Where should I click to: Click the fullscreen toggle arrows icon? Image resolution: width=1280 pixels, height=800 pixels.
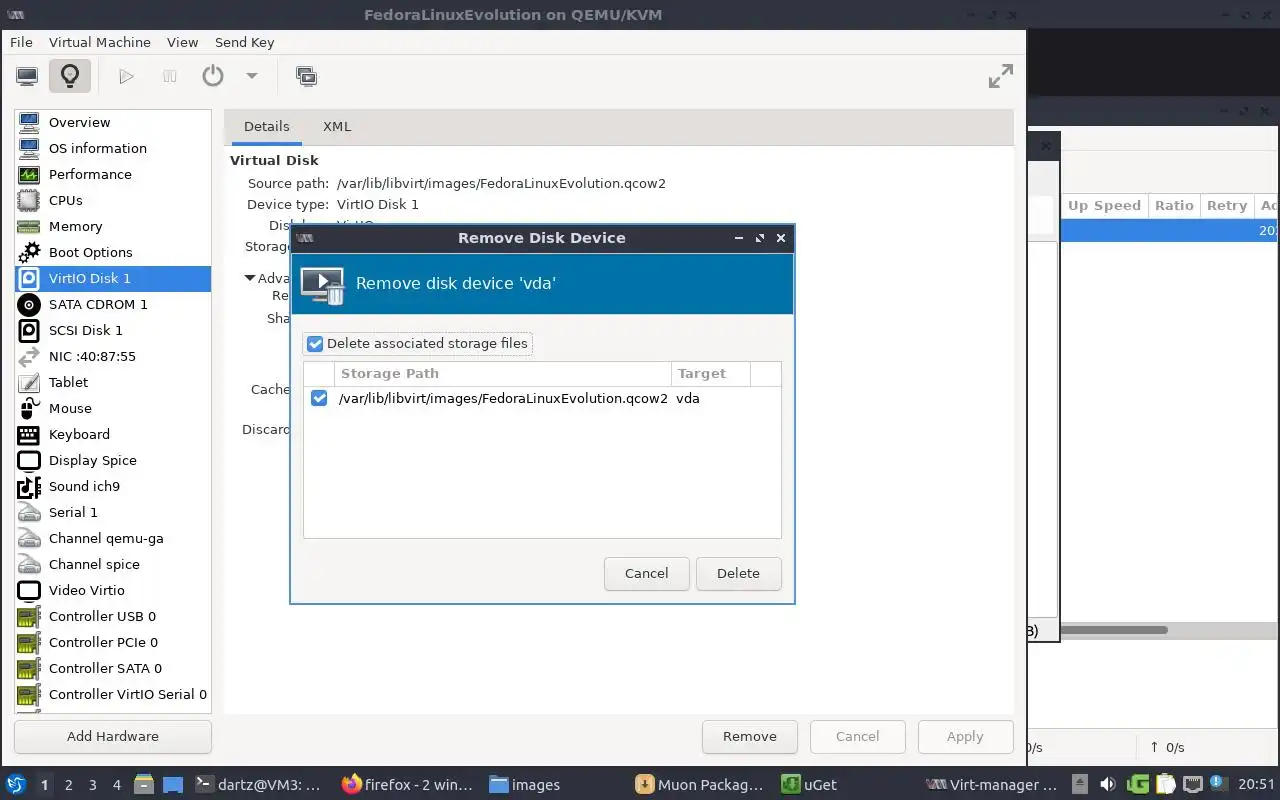1000,76
